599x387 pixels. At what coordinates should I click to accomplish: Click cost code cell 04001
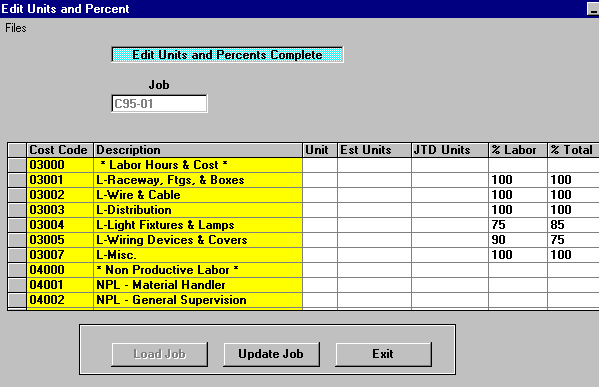[60, 285]
